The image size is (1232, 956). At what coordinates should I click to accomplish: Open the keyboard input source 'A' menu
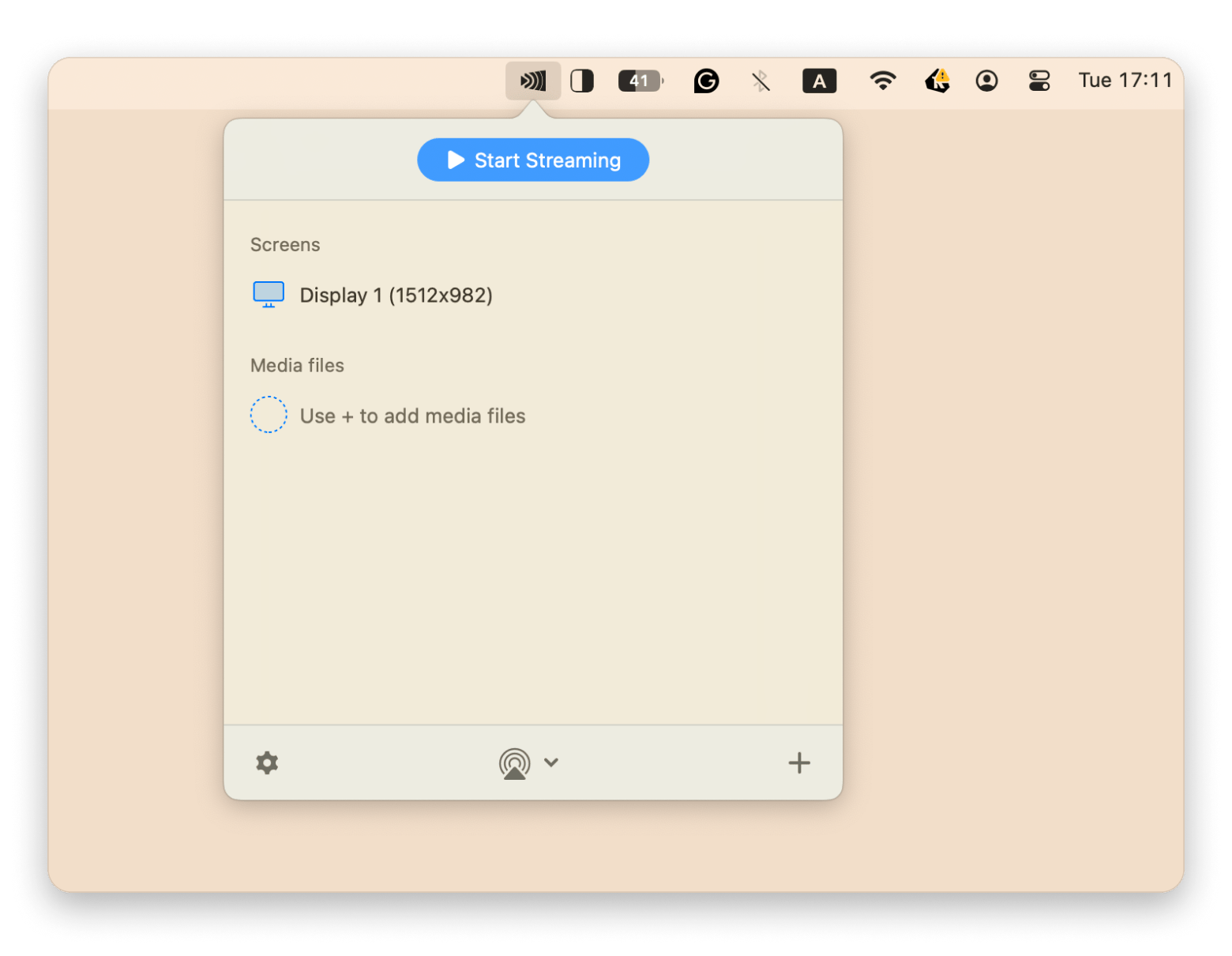pos(819,81)
